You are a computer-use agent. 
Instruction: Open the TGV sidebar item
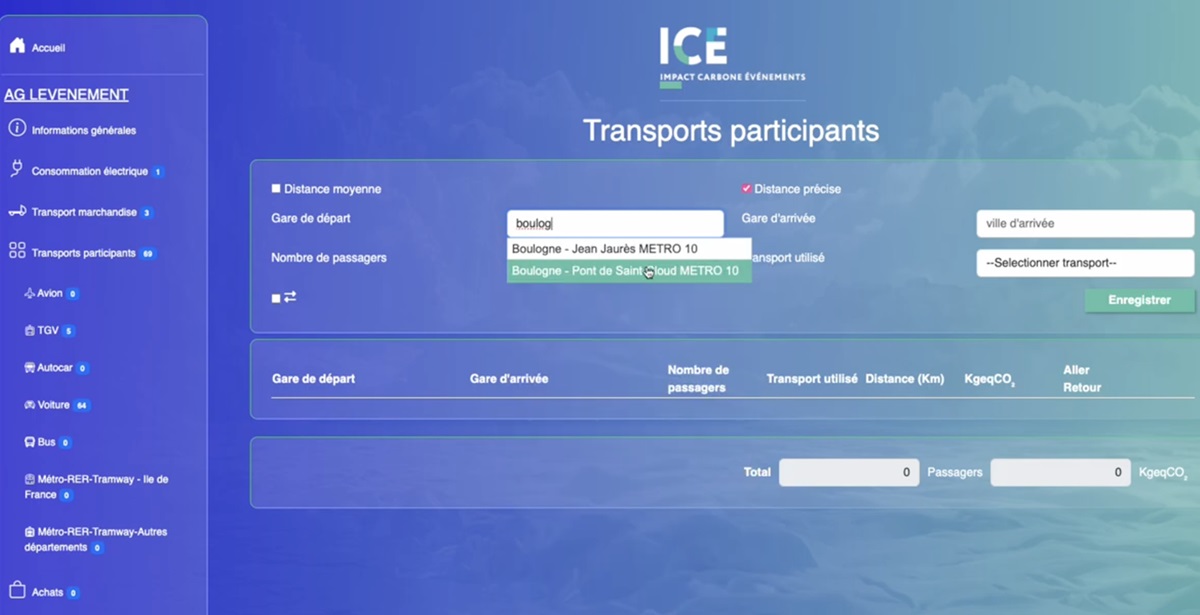click(x=48, y=331)
